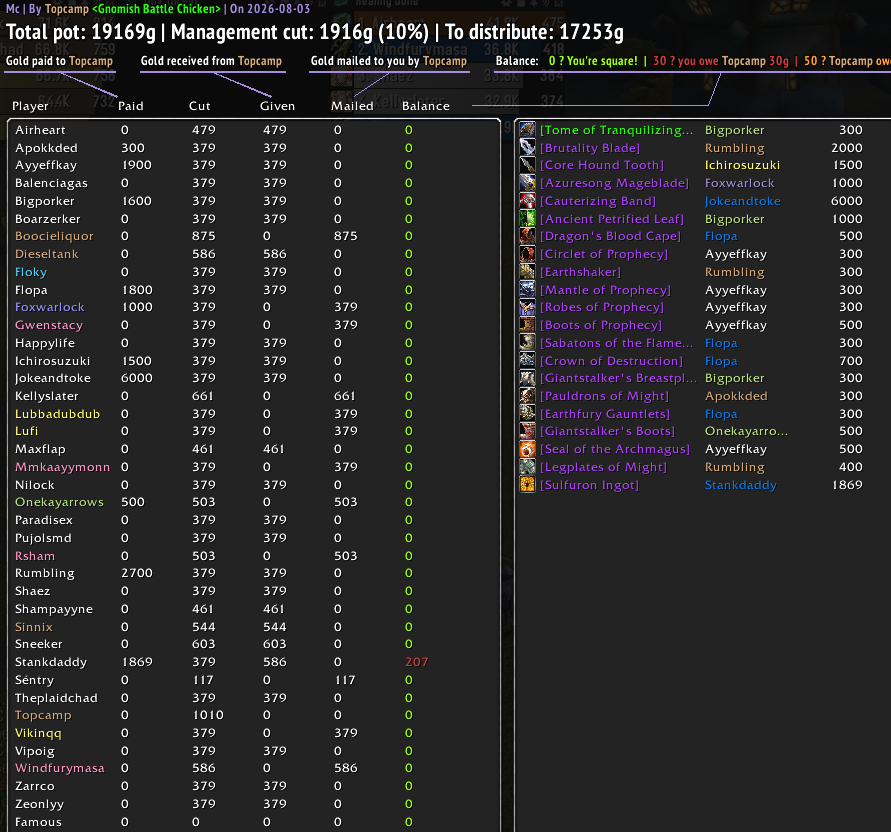Click the Gold received from Topcamp legend

pyautogui.click(x=211, y=61)
